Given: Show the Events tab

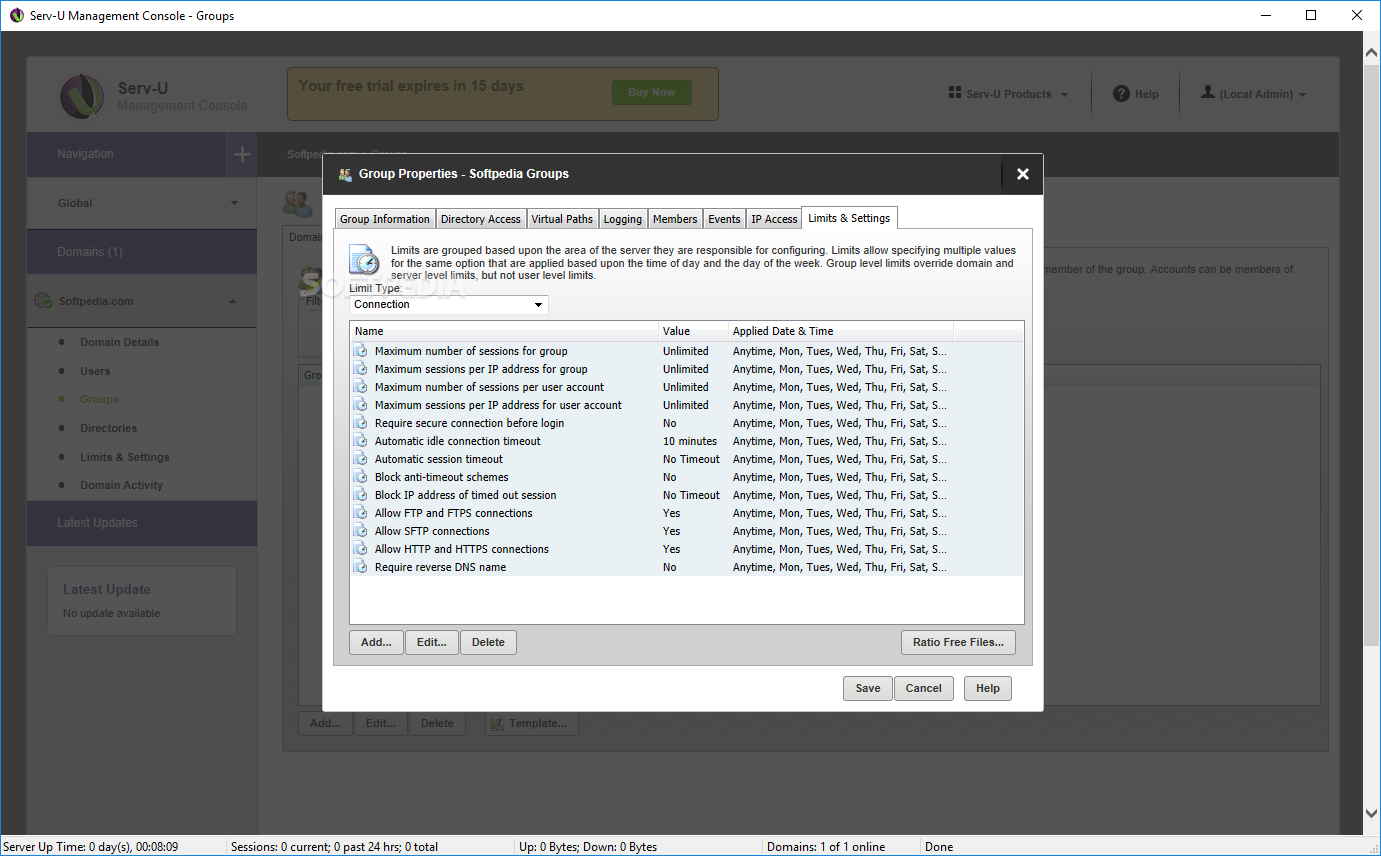Looking at the screenshot, I should click(x=724, y=219).
